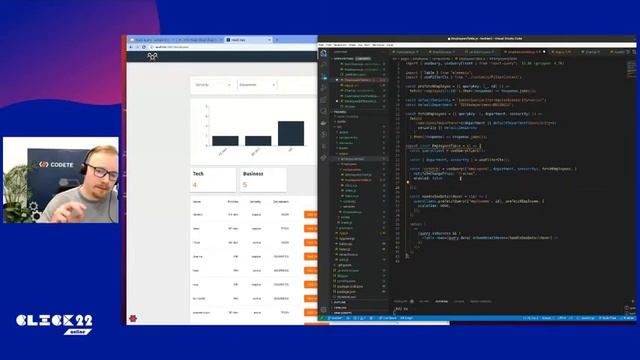The image size is (640, 360).
Task: Expand the node_modules folder in file tree
Action: click(347, 116)
